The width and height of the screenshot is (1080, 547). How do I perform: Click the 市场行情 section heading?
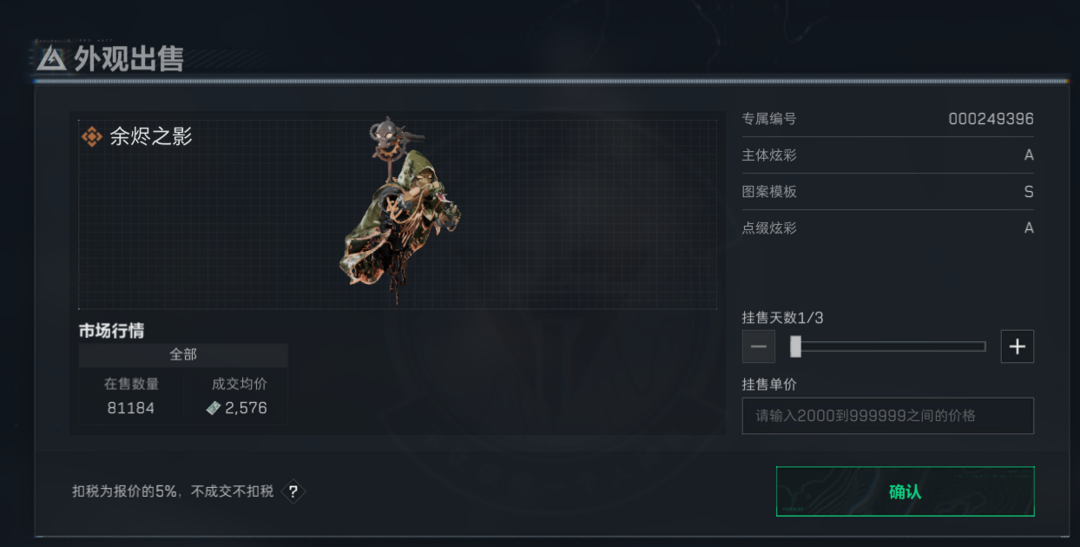[112, 331]
